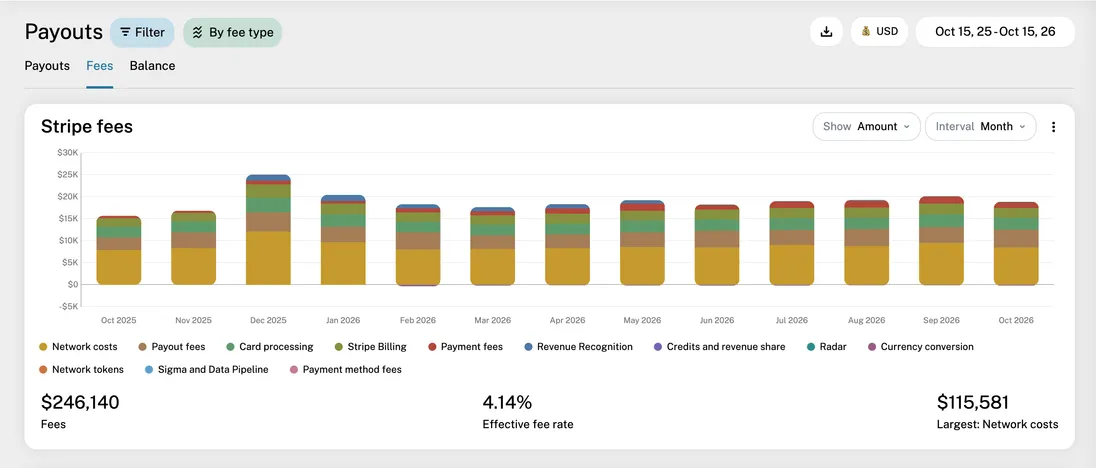The image size is (1096, 468).
Task: Toggle Network costs legend item
Action: [x=78, y=346]
